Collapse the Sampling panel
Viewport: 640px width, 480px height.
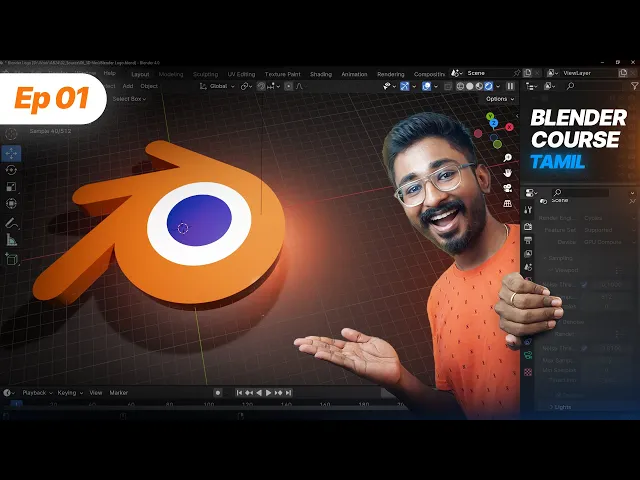(x=558, y=258)
